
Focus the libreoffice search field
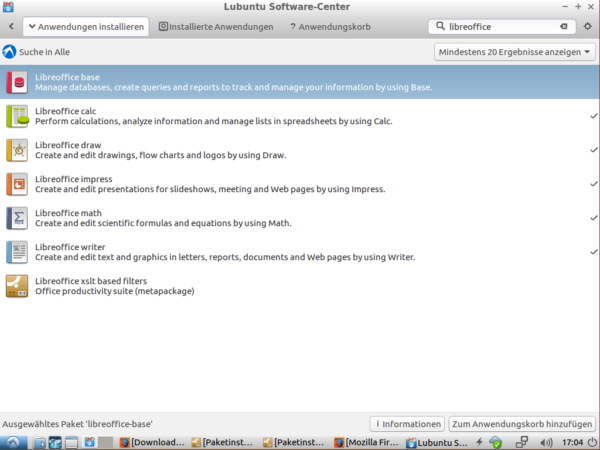(502, 26)
